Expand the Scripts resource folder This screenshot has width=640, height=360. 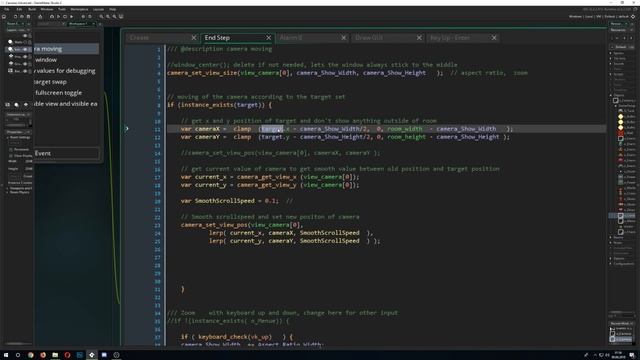[611, 74]
